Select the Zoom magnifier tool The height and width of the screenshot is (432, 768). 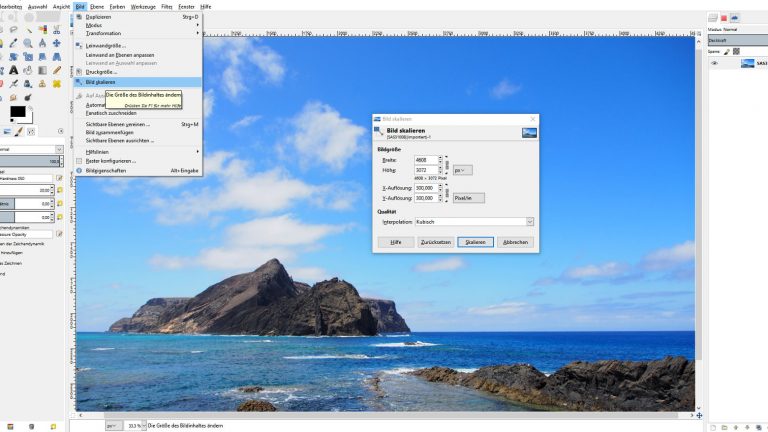(x=28, y=43)
